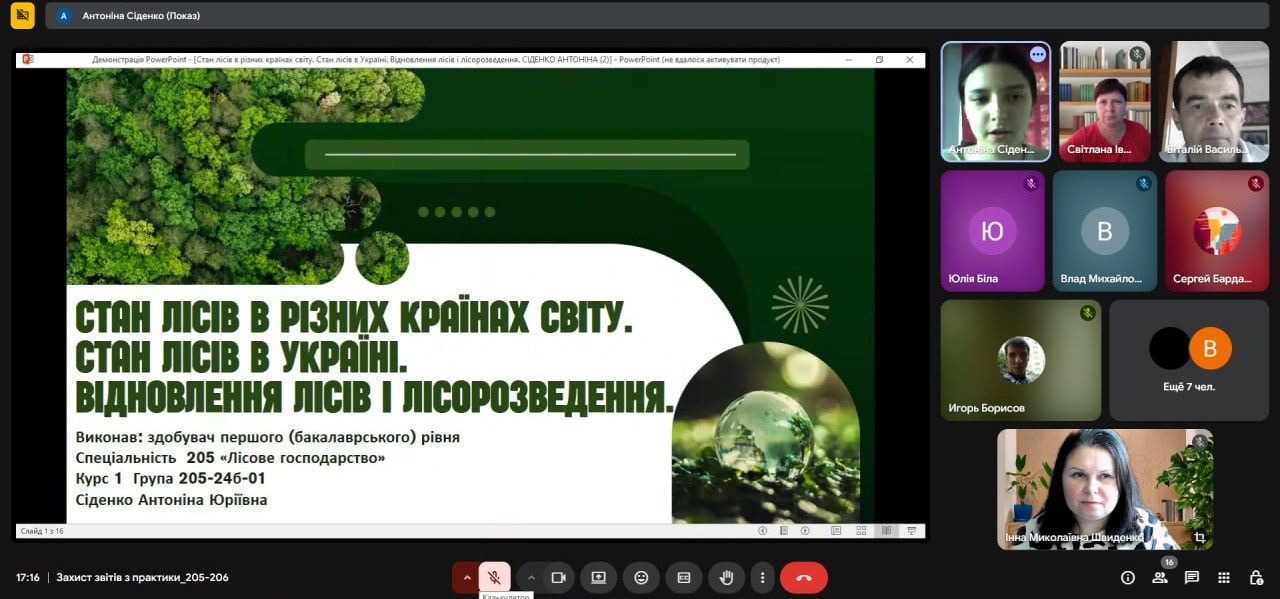Click the Слайд 1 з 16 status text

pyautogui.click(x=42, y=531)
